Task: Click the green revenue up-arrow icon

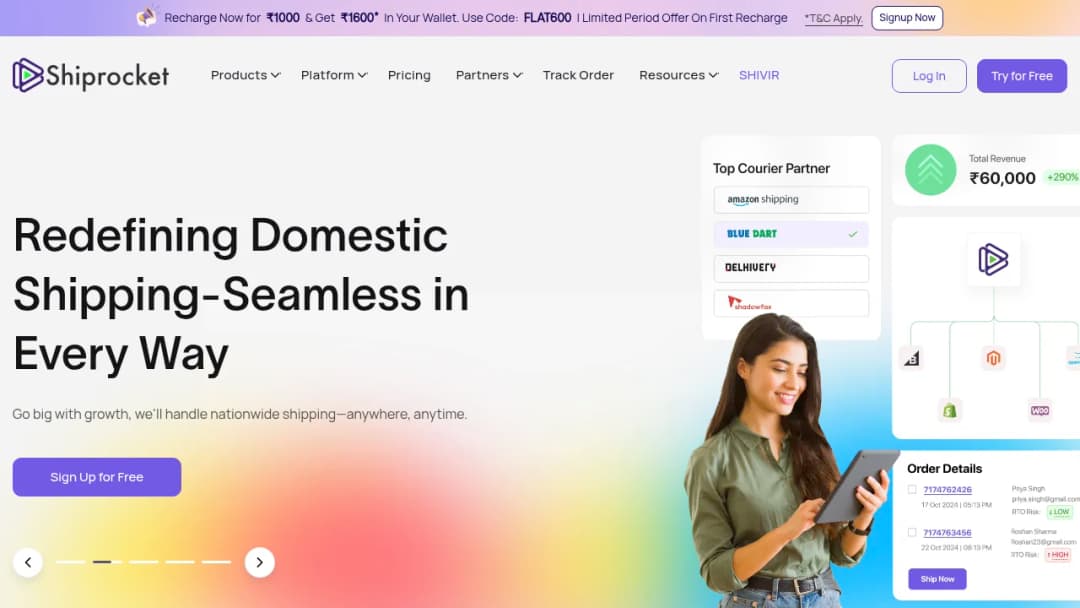Action: [931, 169]
